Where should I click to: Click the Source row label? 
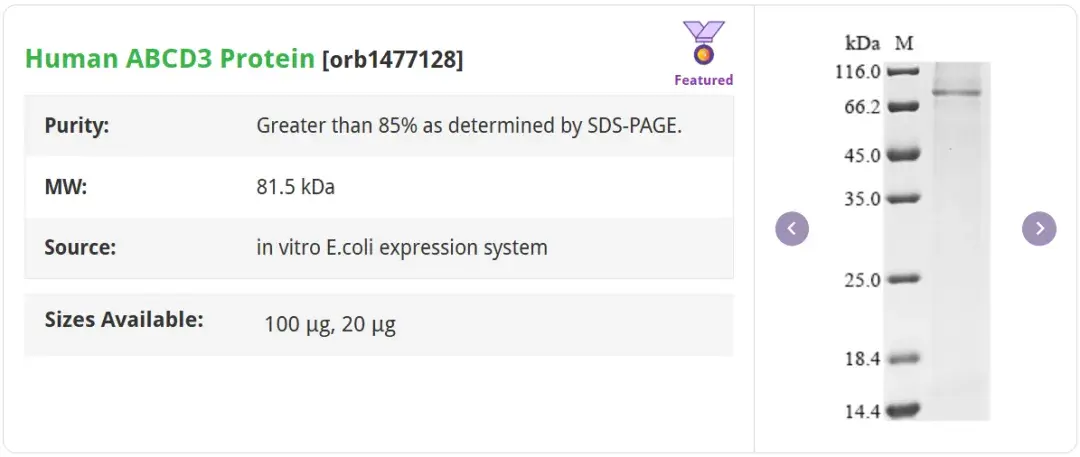pyautogui.click(x=80, y=247)
